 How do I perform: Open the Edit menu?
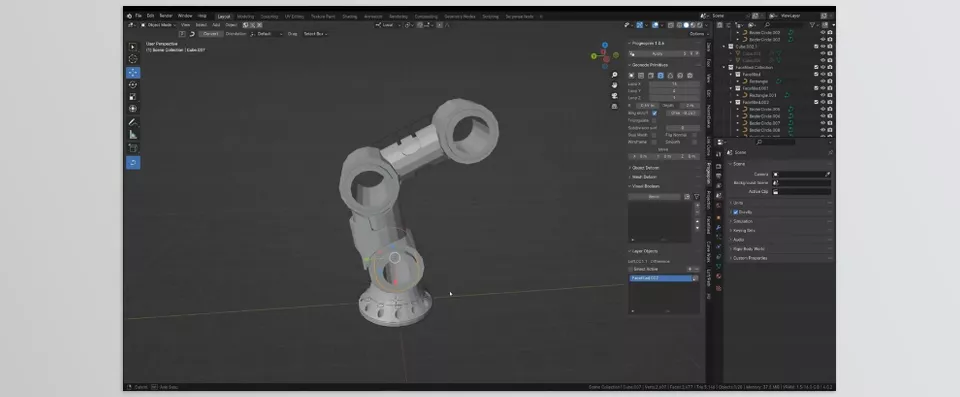click(150, 16)
